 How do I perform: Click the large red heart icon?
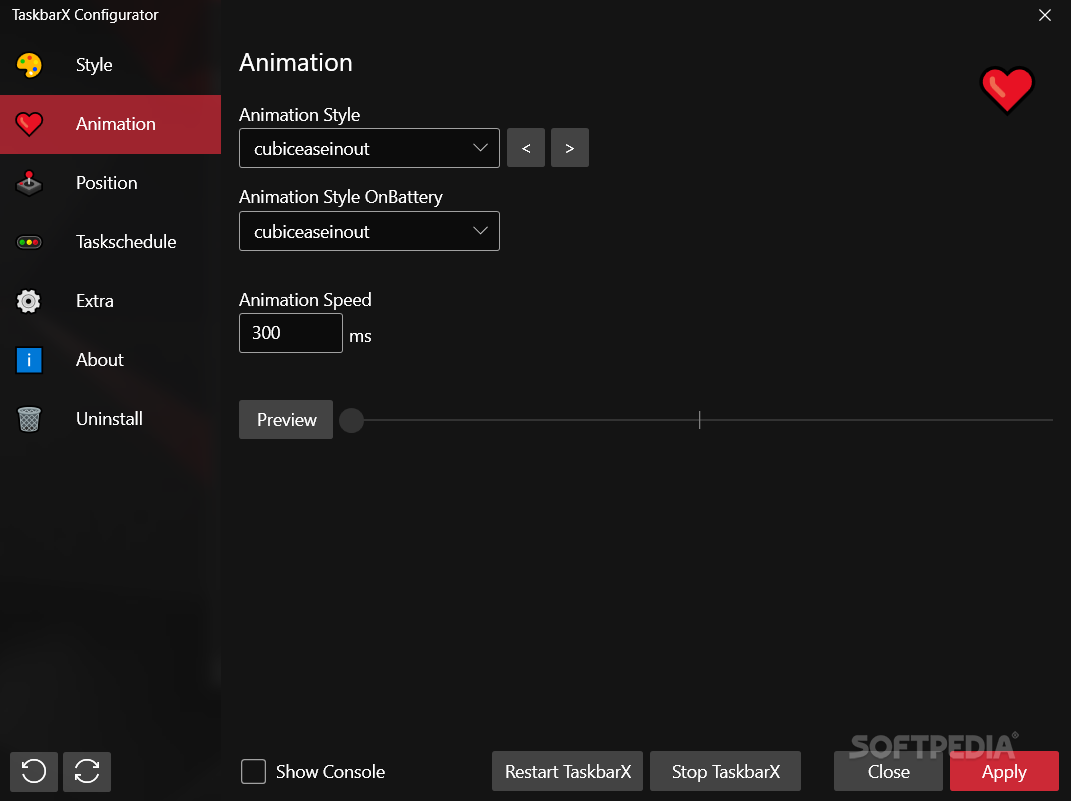[1007, 89]
